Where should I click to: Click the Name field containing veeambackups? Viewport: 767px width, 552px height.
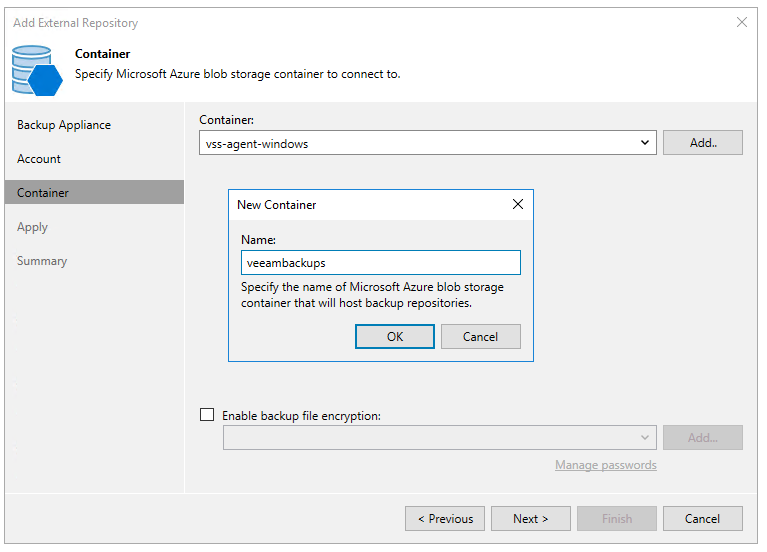pos(380,262)
